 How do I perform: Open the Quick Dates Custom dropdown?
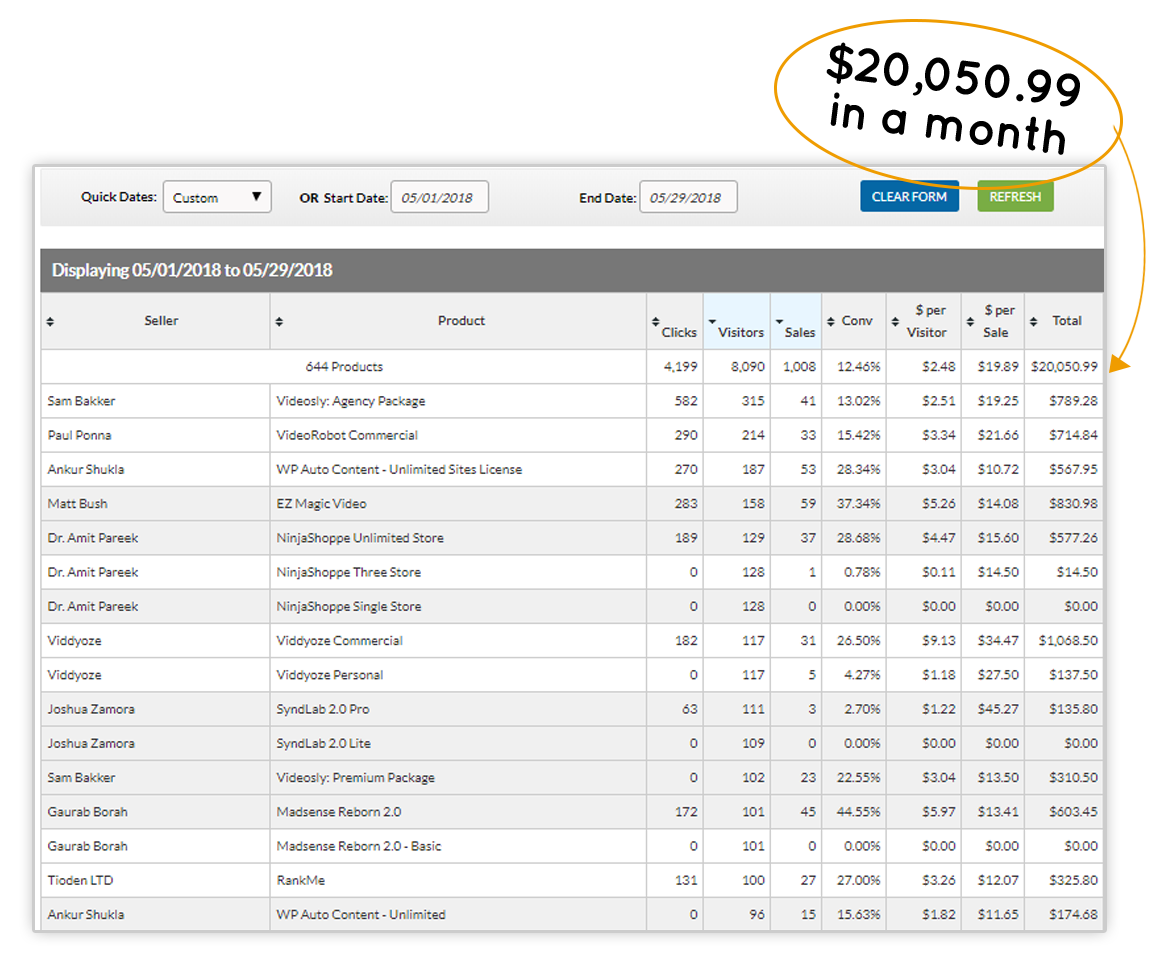(x=217, y=197)
